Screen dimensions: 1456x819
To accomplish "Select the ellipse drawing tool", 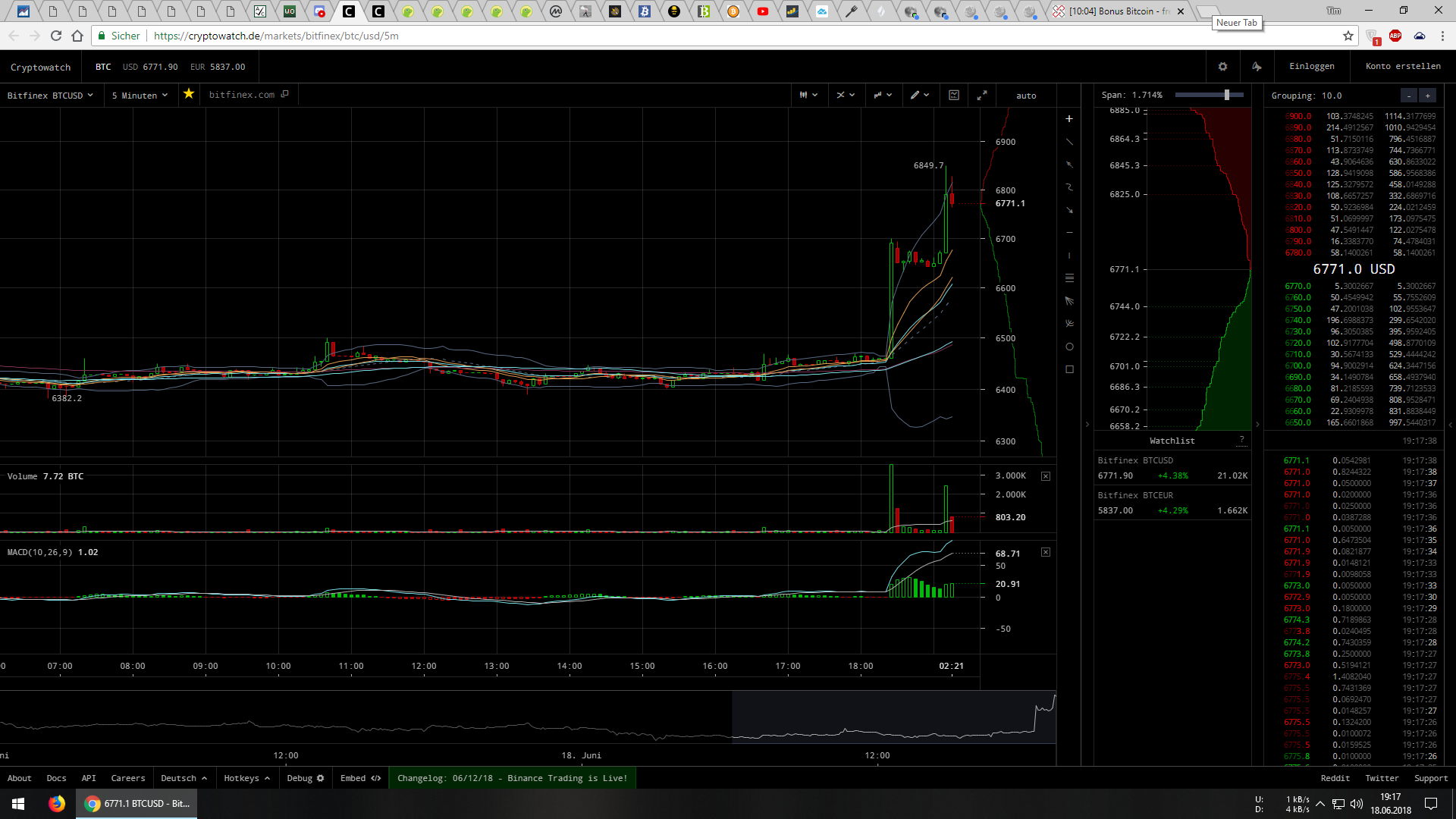I will 1069,347.
